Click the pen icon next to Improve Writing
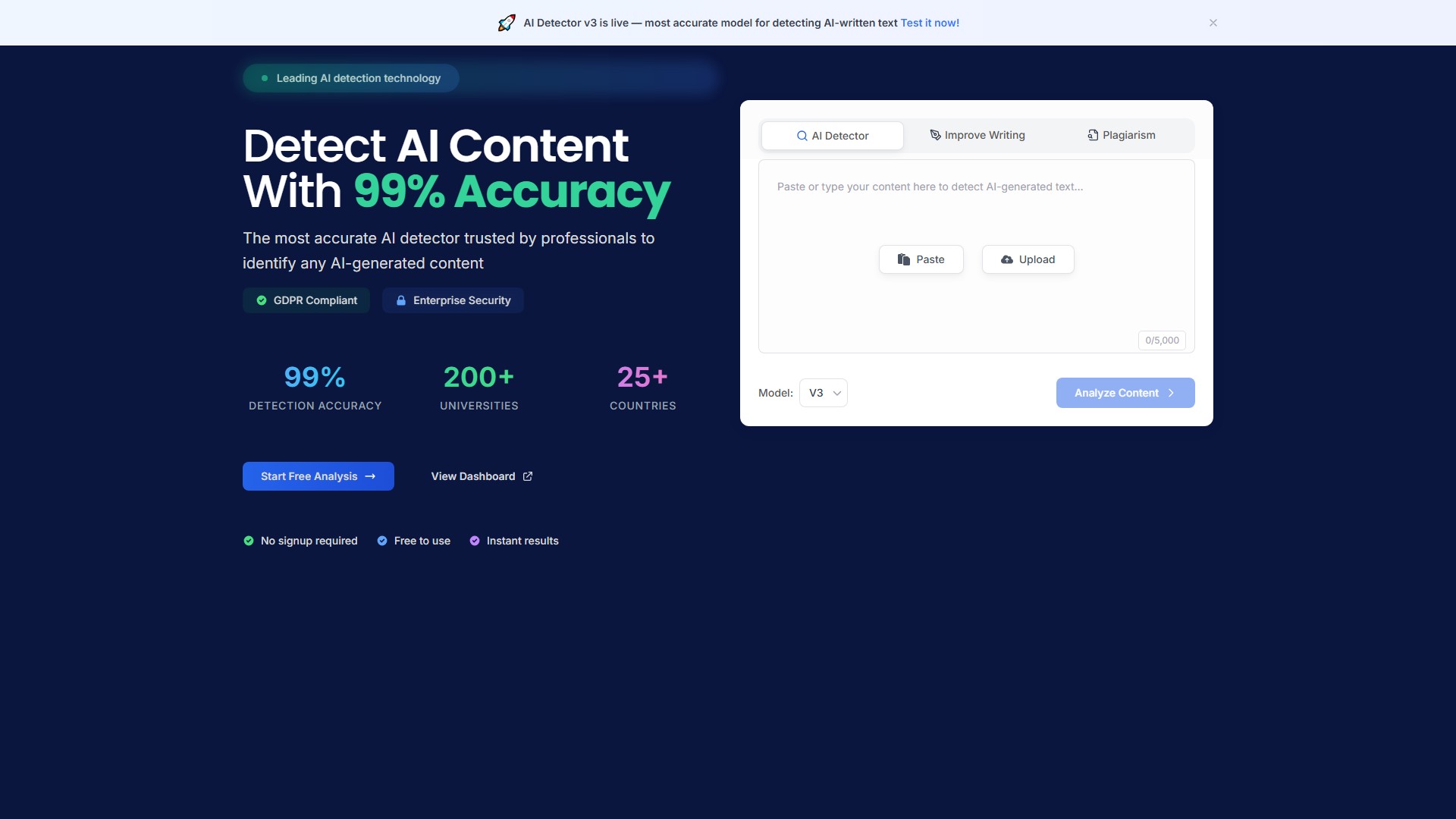This screenshot has width=1456, height=819. (x=934, y=135)
